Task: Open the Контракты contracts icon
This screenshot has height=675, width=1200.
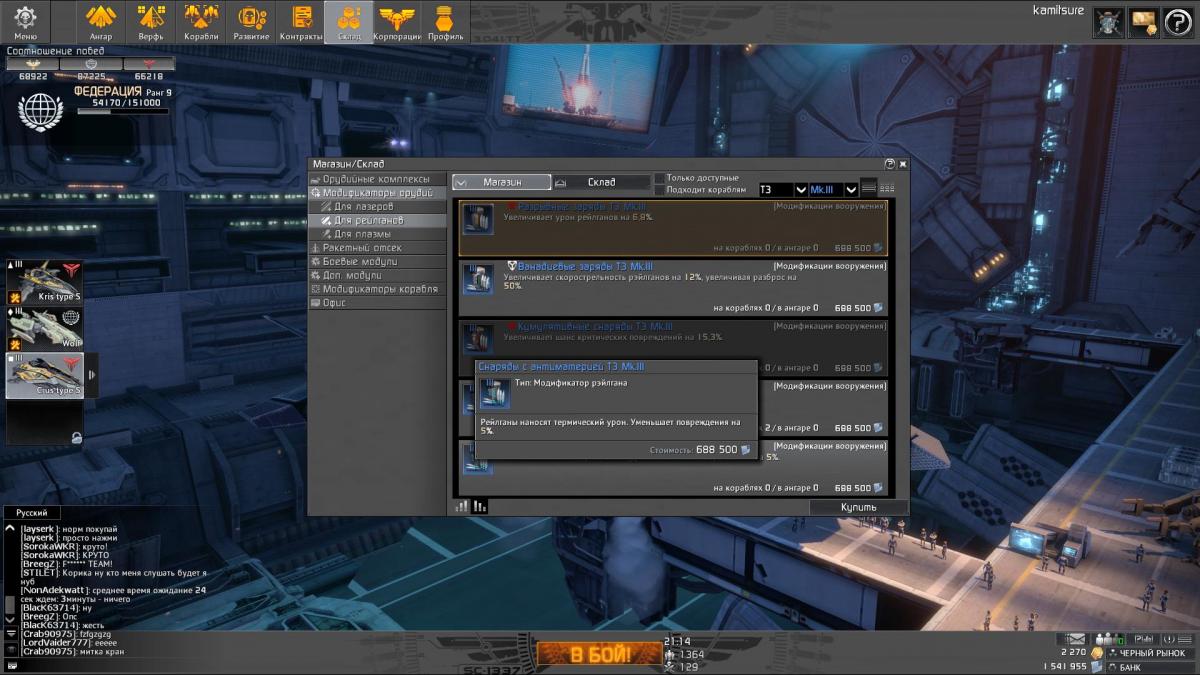Action: (301, 21)
